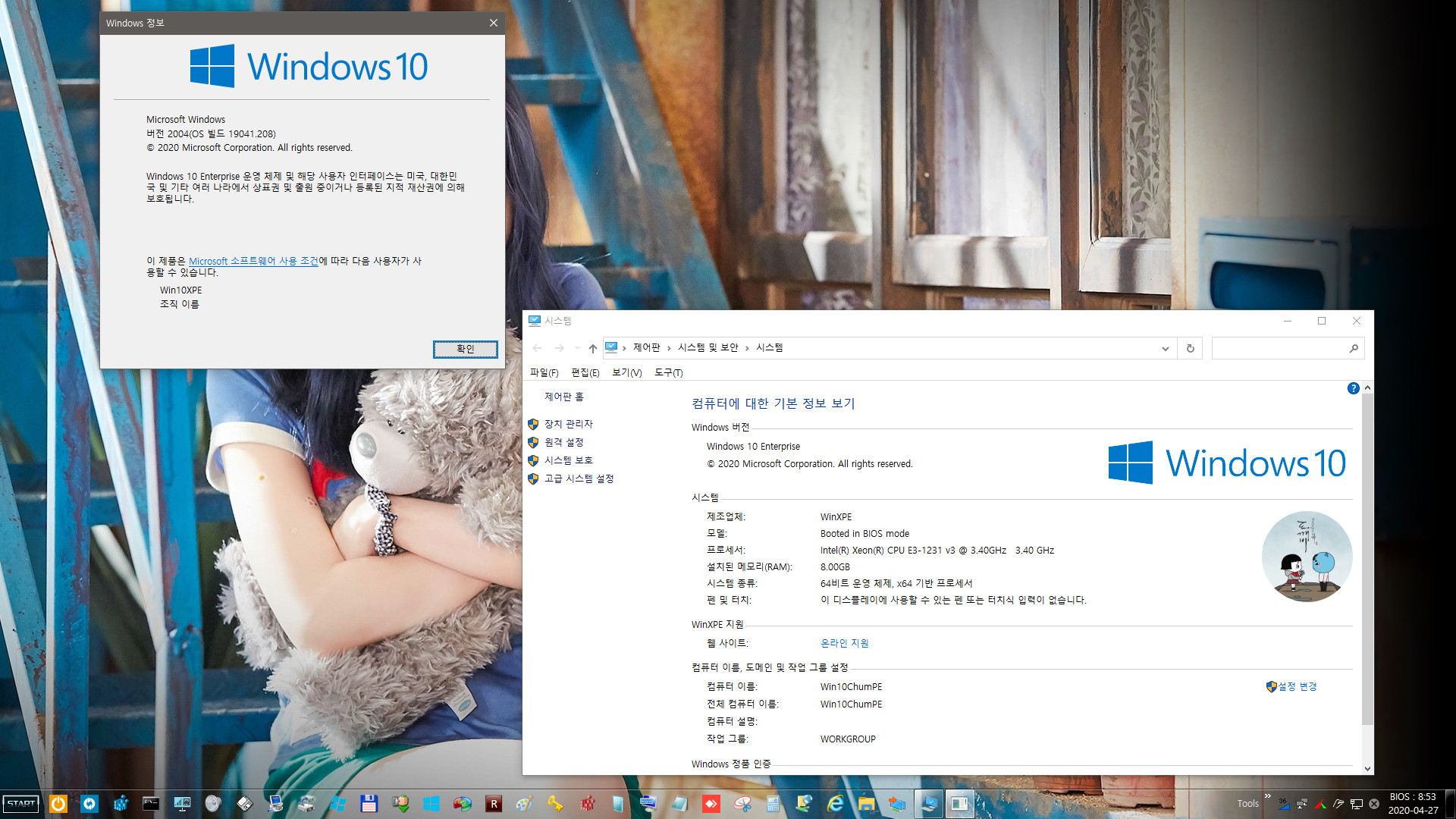Click the black floppy disk icon on taskbar
Image resolution: width=1456 pixels, height=819 pixels.
click(x=244, y=804)
